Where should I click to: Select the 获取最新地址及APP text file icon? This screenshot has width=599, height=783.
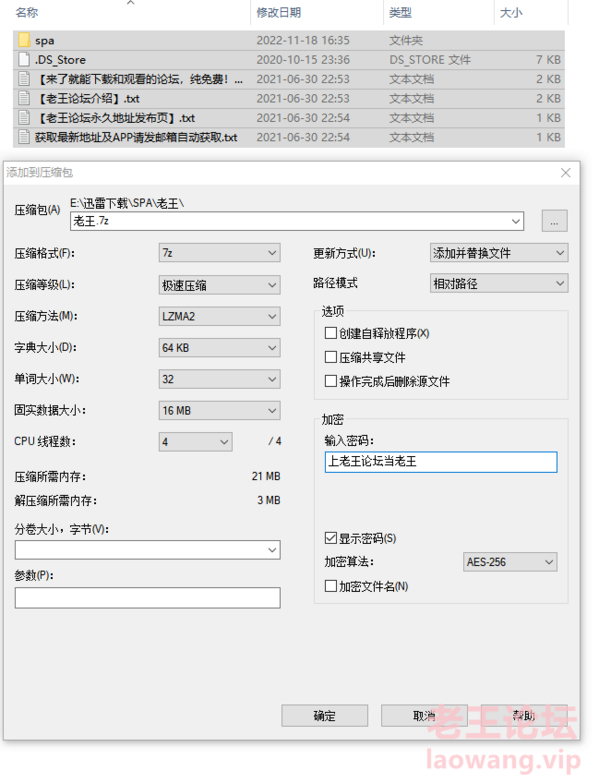click(24, 137)
